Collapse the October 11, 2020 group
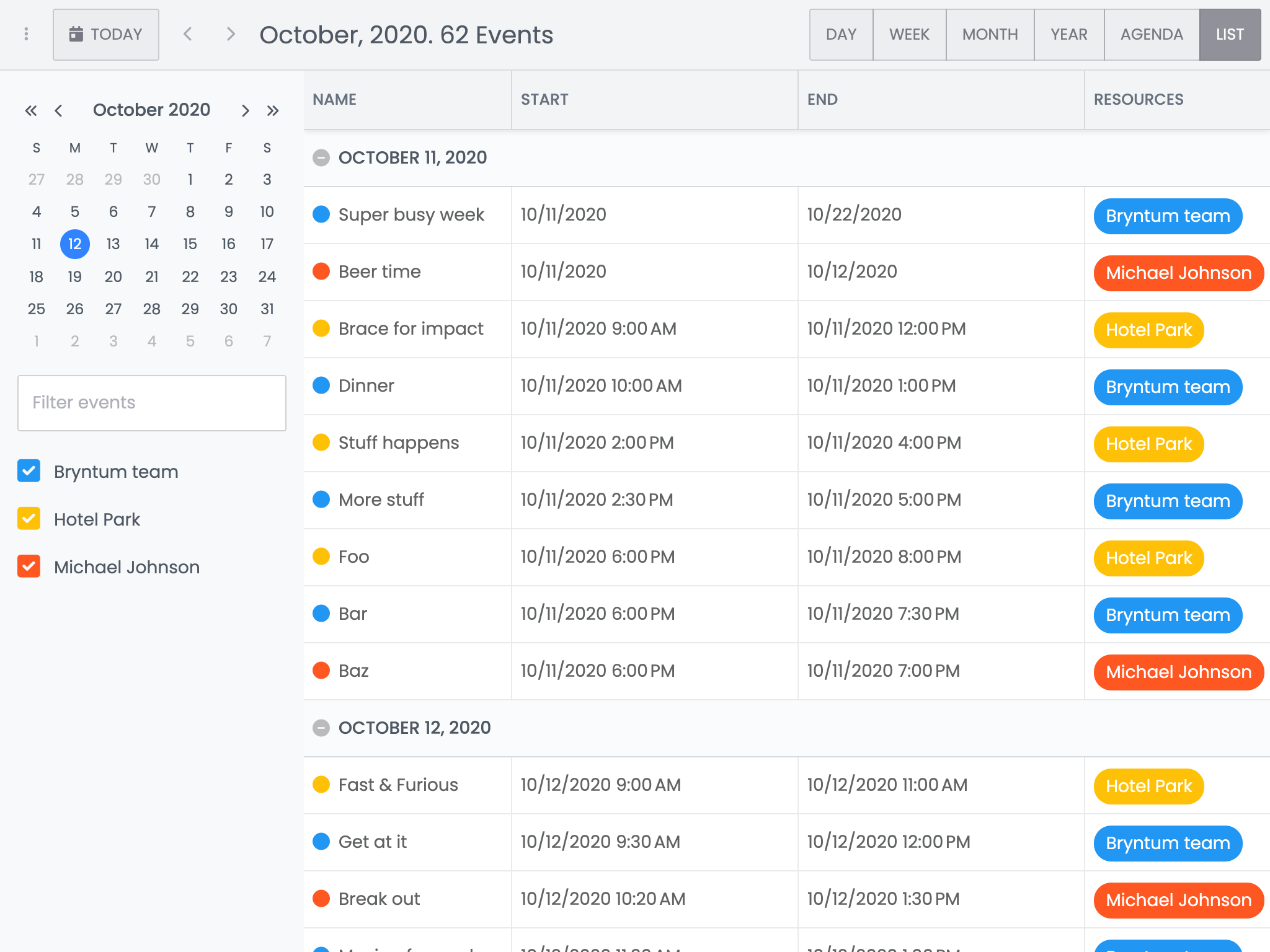1270x952 pixels. 321,157
